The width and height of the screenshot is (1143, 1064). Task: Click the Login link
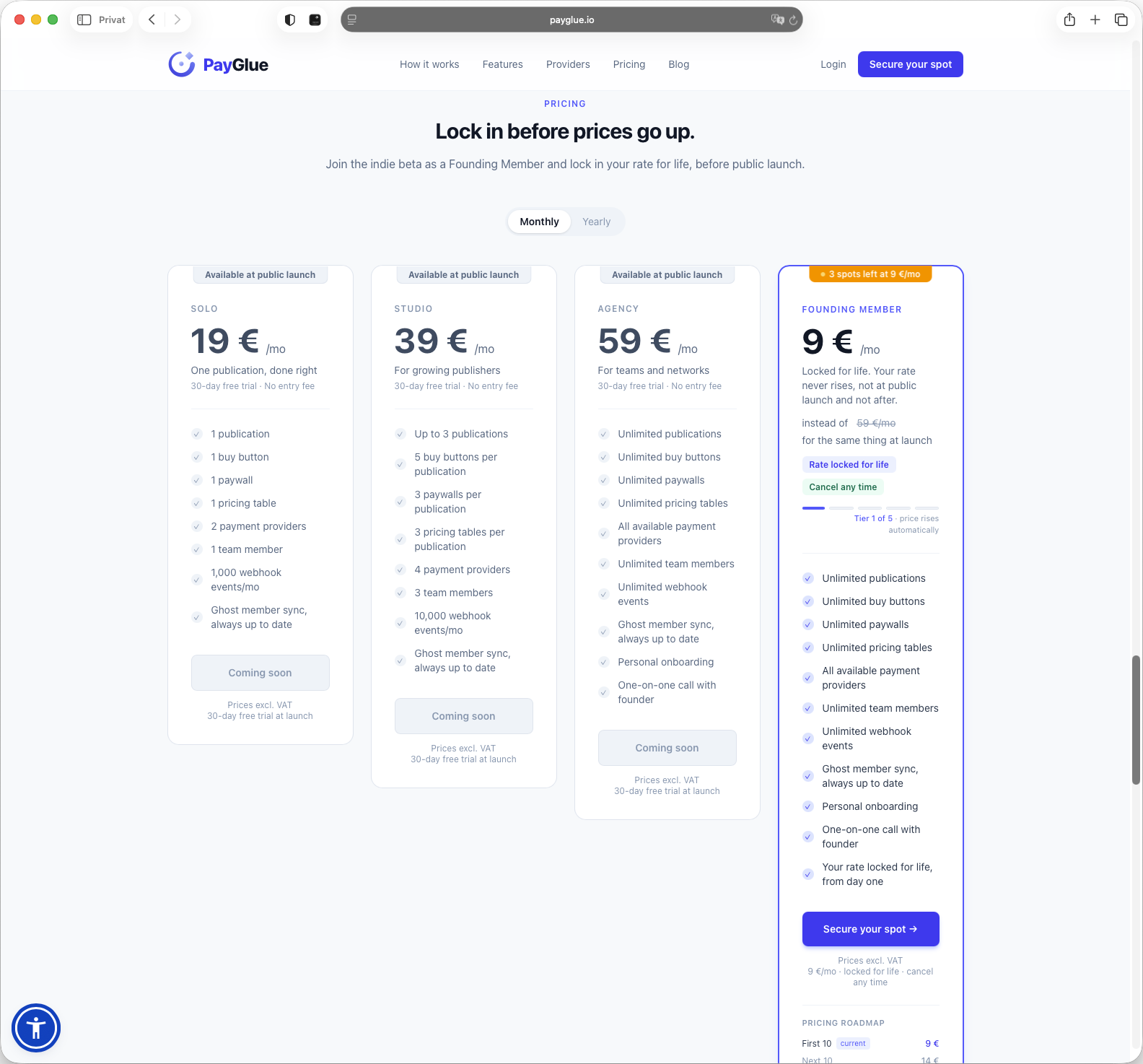tap(833, 64)
